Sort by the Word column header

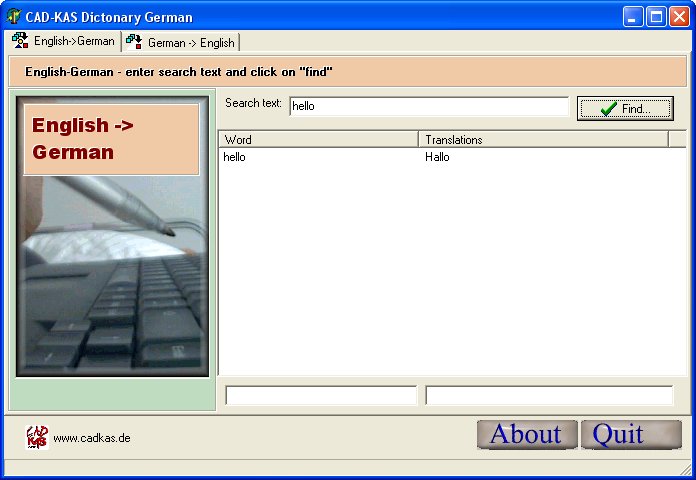[x=318, y=140]
